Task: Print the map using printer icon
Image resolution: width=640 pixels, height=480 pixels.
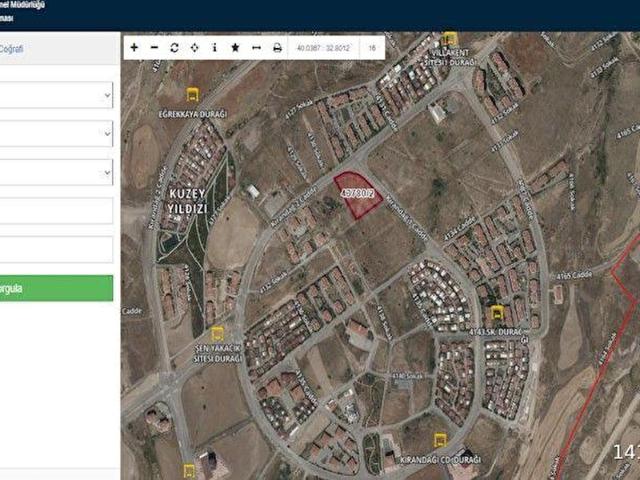Action: click(x=277, y=47)
